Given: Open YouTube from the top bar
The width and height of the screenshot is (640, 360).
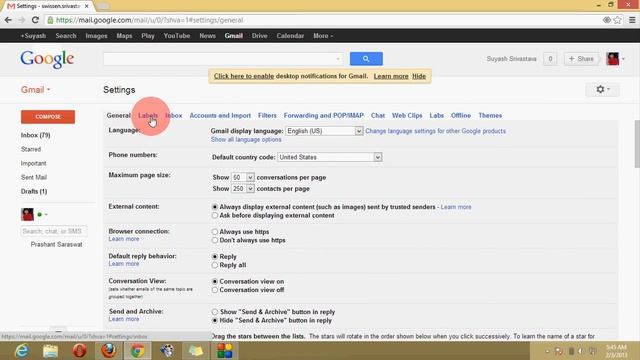Looking at the screenshot, I should 177,36.
